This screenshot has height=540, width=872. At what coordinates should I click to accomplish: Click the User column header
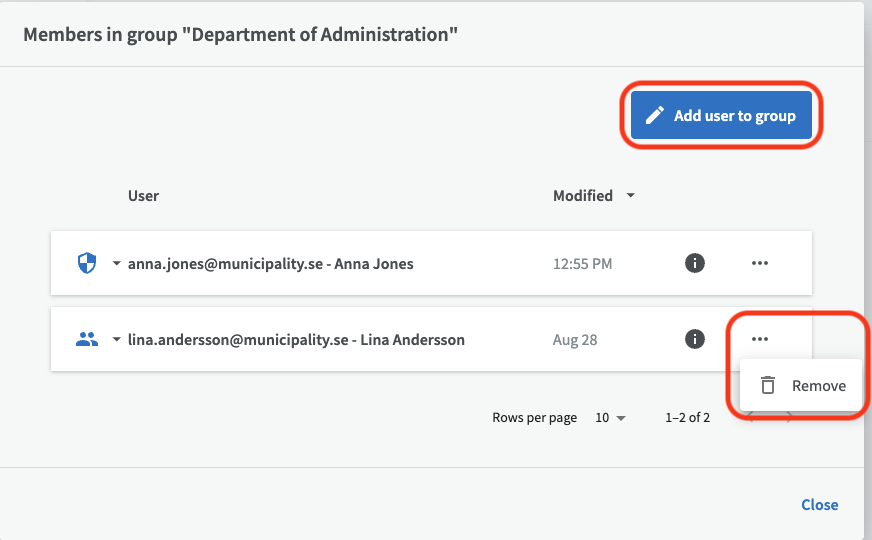pos(143,196)
